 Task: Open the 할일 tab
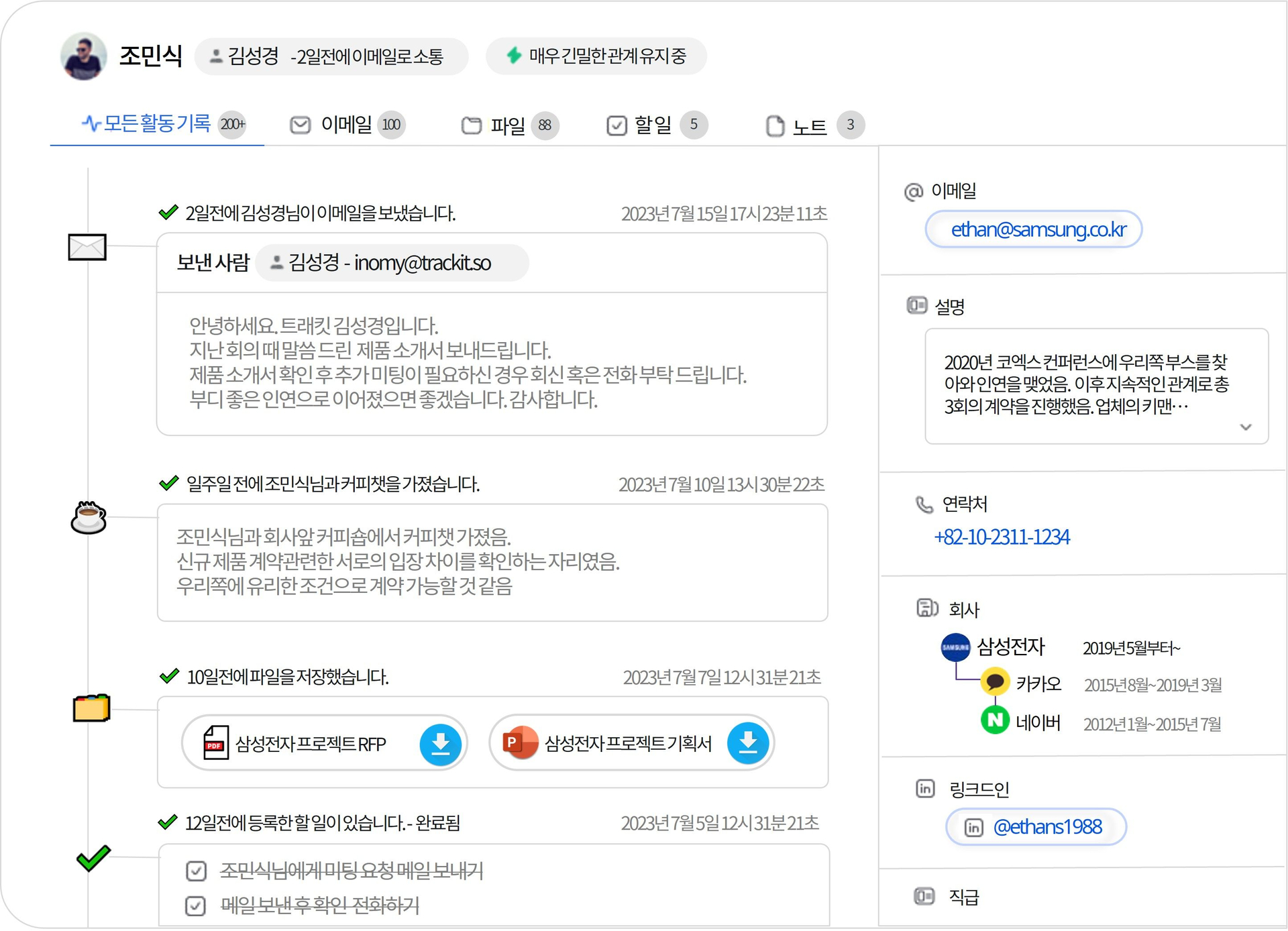[656, 125]
